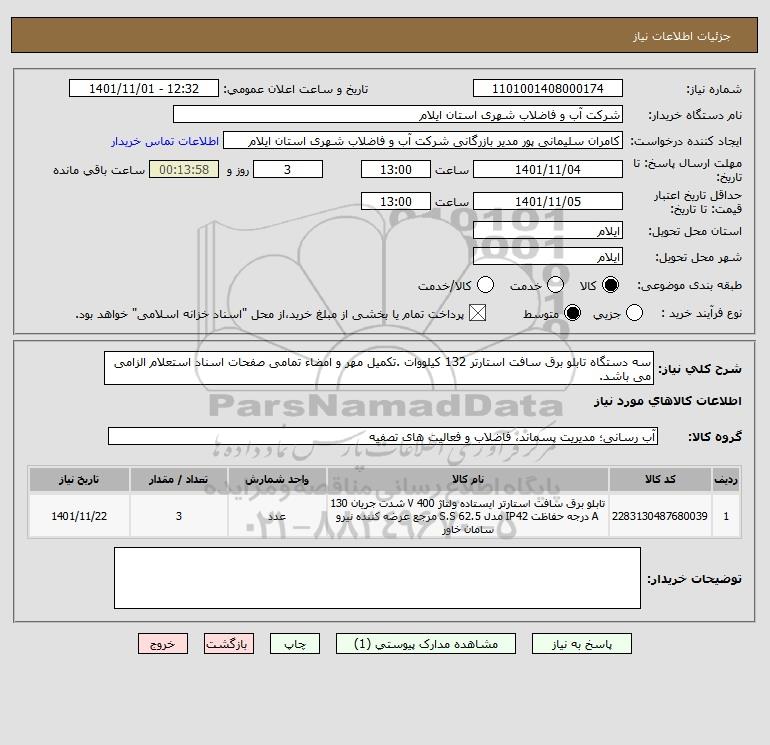The width and height of the screenshot is (770, 745).
Task: Click the general need description text box
Action: (379, 368)
